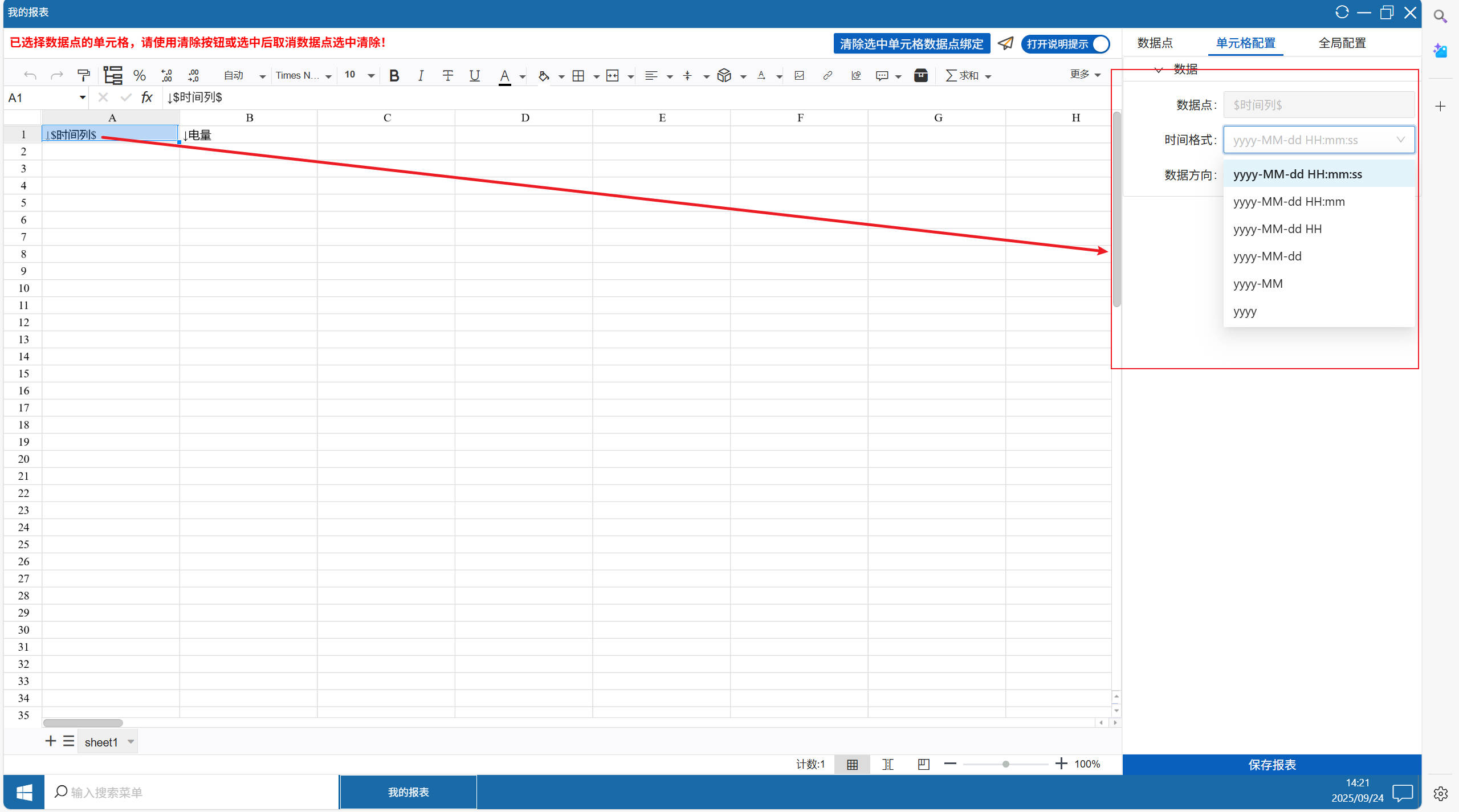Viewport: 1459px width, 812px height.
Task: Select normal grid view in status bar
Action: click(852, 764)
